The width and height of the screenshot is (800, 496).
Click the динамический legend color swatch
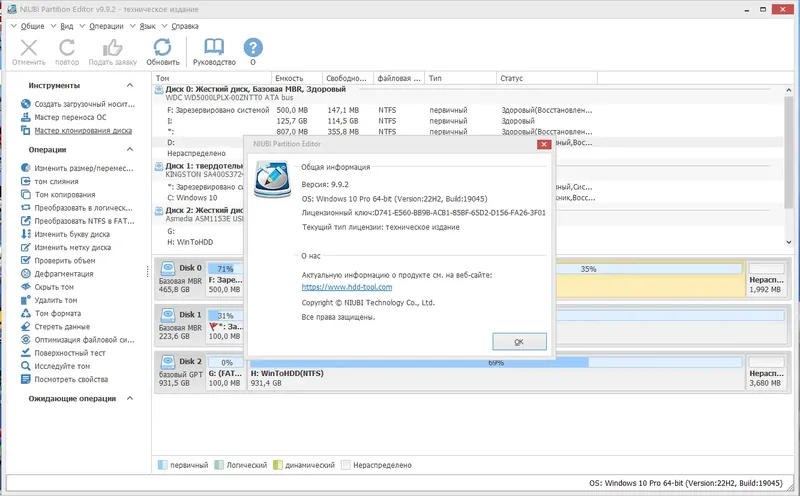pos(278,465)
